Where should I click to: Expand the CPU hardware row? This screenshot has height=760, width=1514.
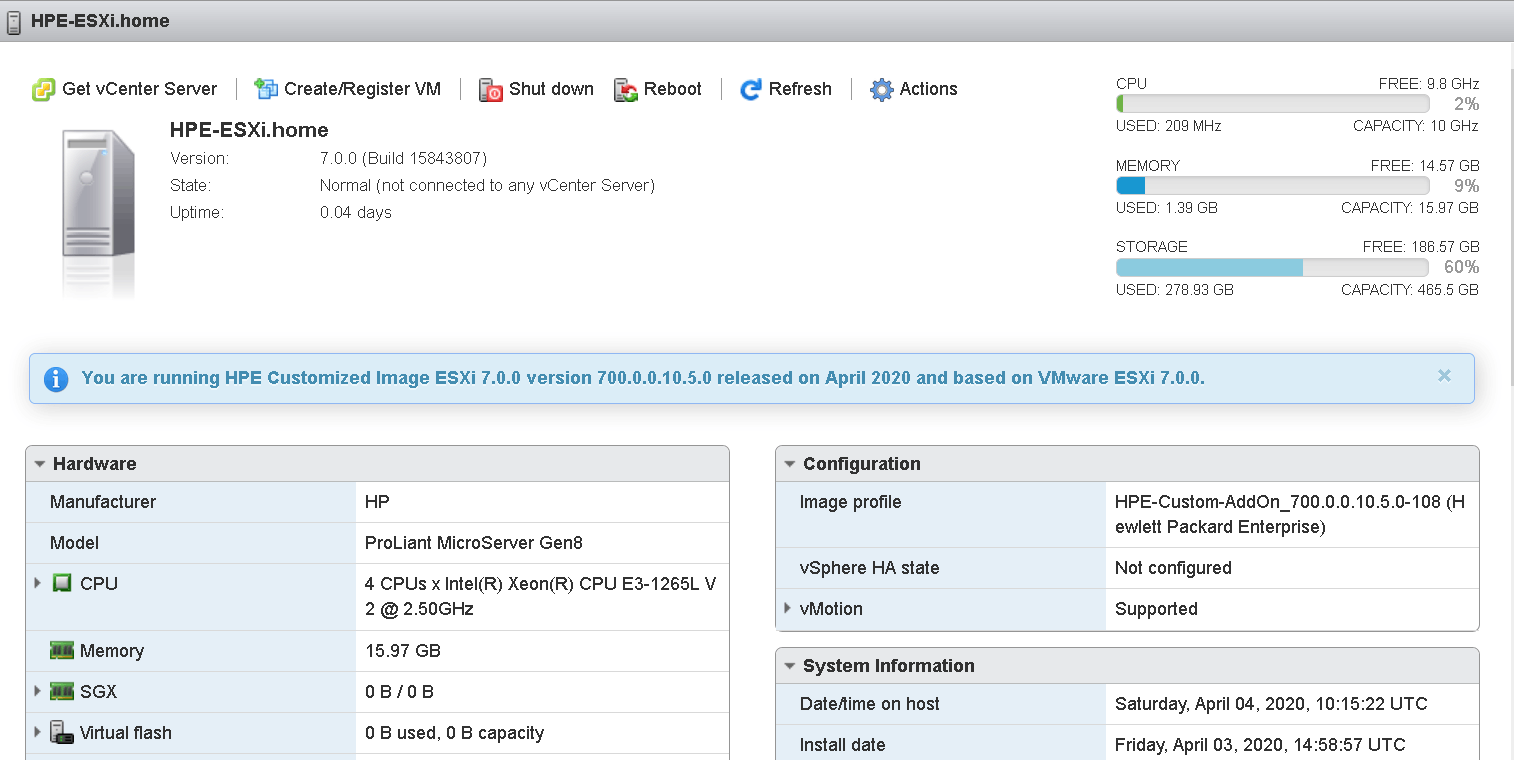38,583
